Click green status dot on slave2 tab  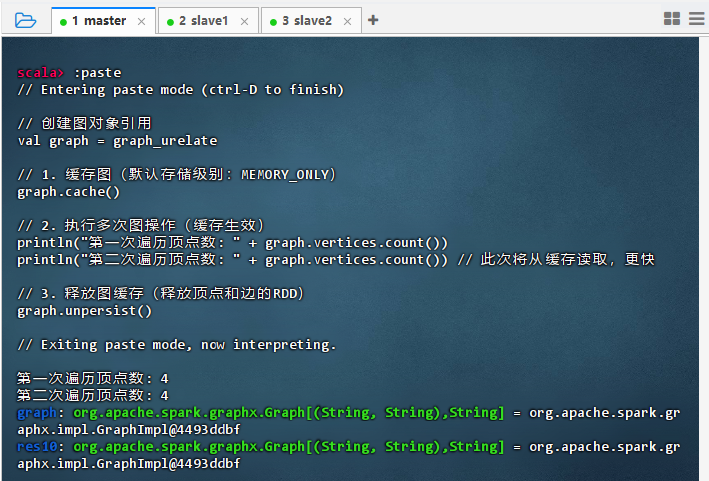pos(273,22)
